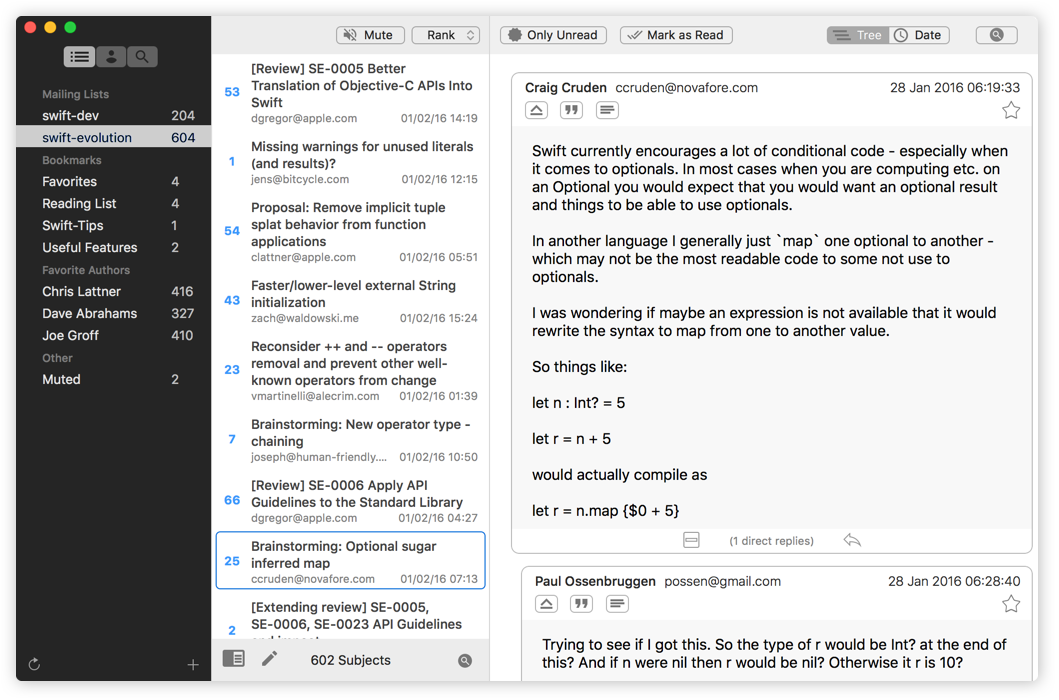Collapse Craig Cruden's message with up-arrow icon
Viewport: 1059px width, 700px height.
point(536,110)
